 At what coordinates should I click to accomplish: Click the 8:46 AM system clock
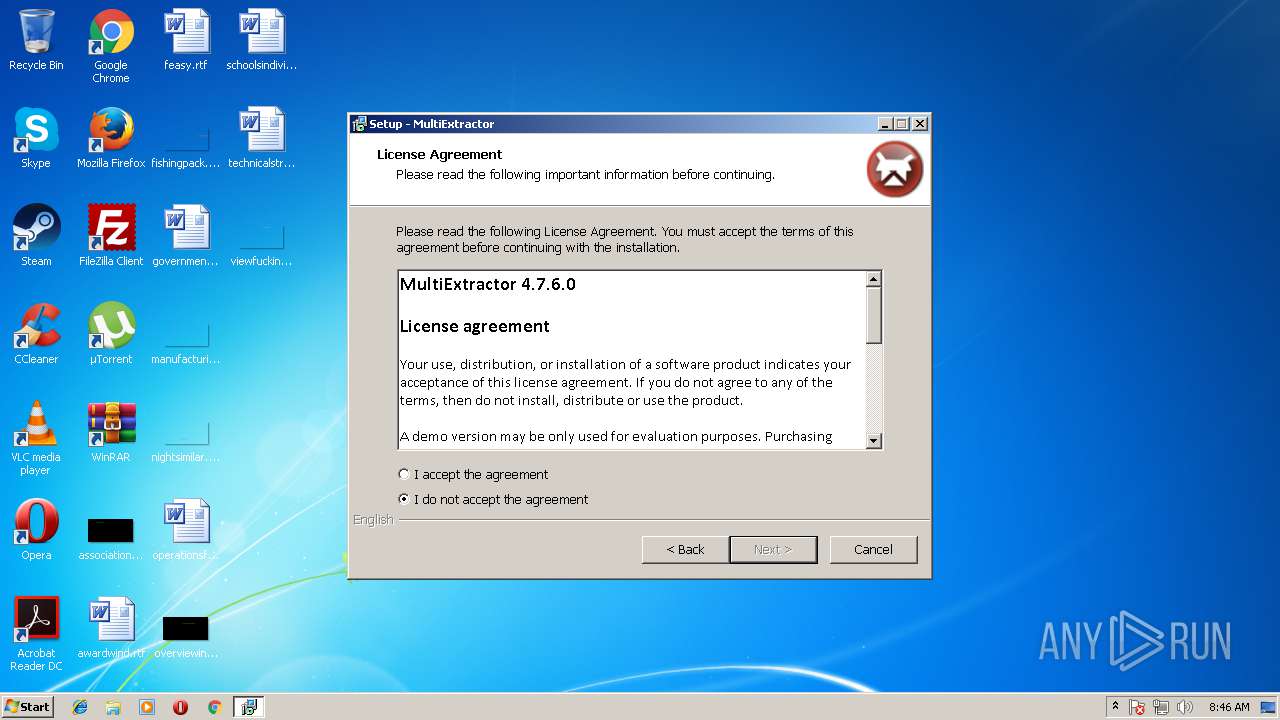(1229, 707)
